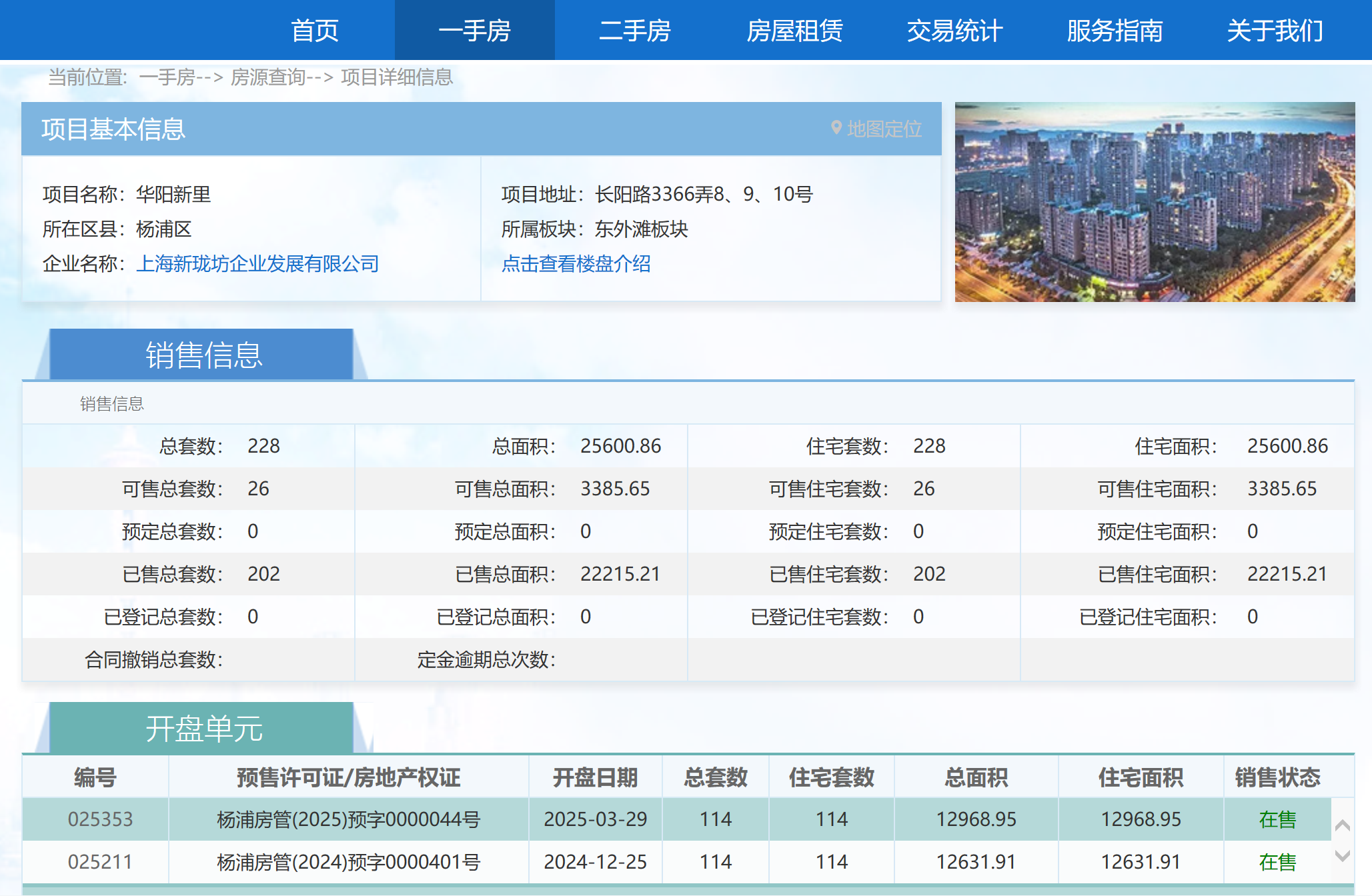Select 一手房 in navigation bar
1372x896 pixels.
[x=474, y=31]
